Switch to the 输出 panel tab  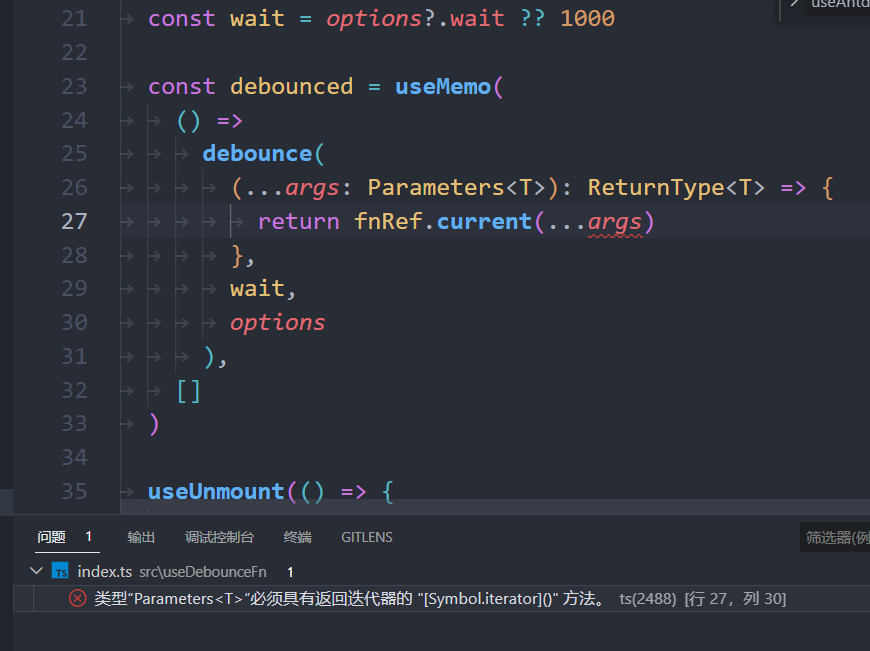coord(141,537)
